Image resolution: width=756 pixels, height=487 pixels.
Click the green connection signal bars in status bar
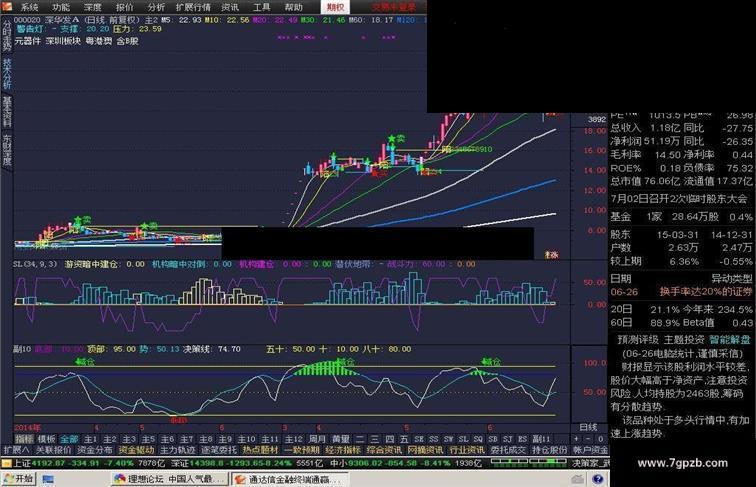coord(529,462)
